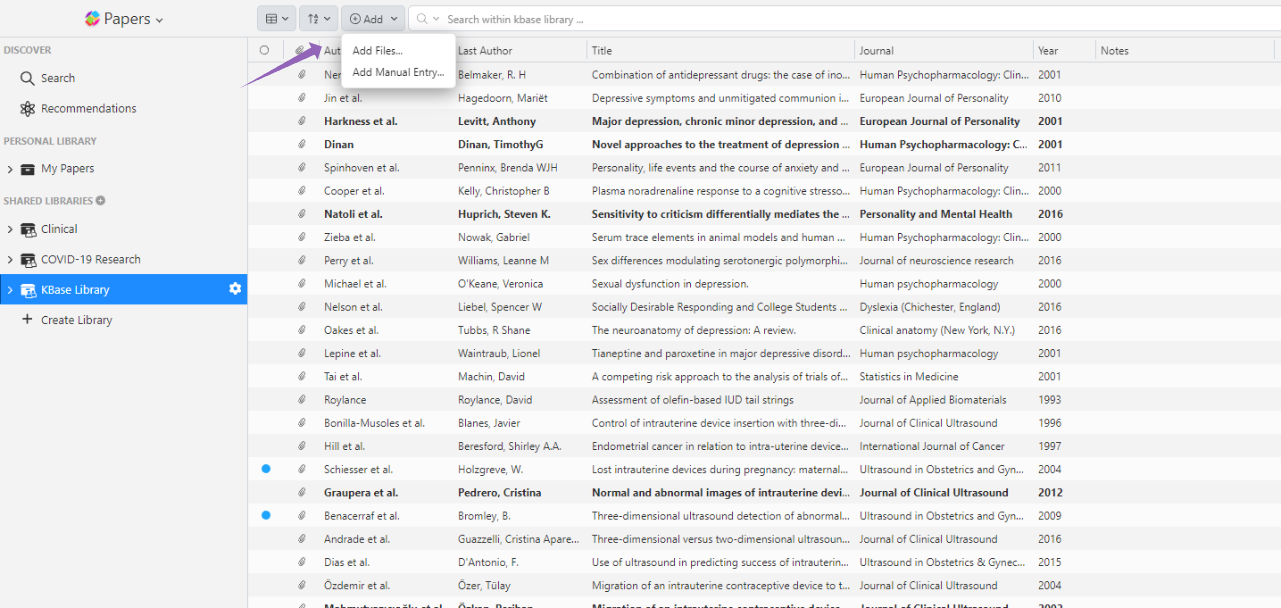Open the KBase Library settings gear
Image resolution: width=1281 pixels, height=608 pixels.
click(235, 289)
